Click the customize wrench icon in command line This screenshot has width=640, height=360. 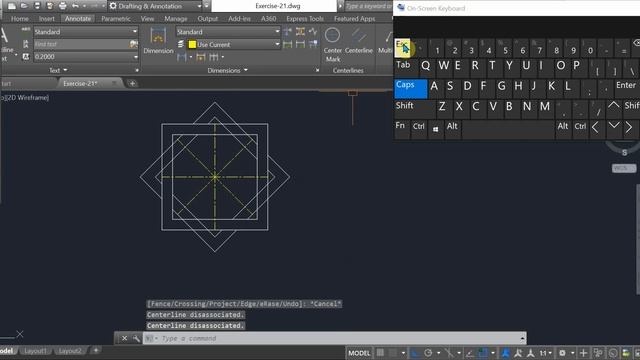[x=136, y=338]
